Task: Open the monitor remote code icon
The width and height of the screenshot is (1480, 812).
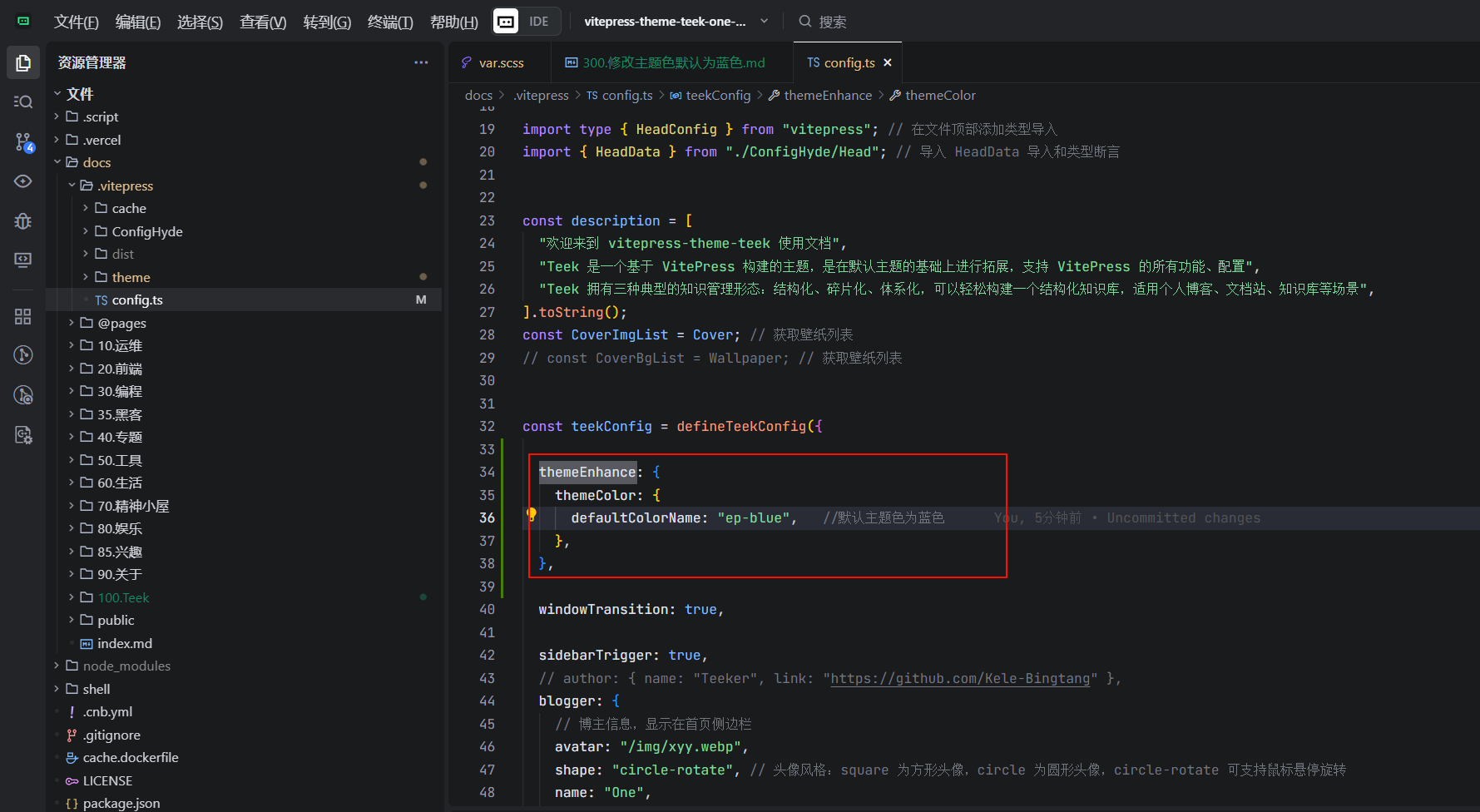Action: (23, 260)
